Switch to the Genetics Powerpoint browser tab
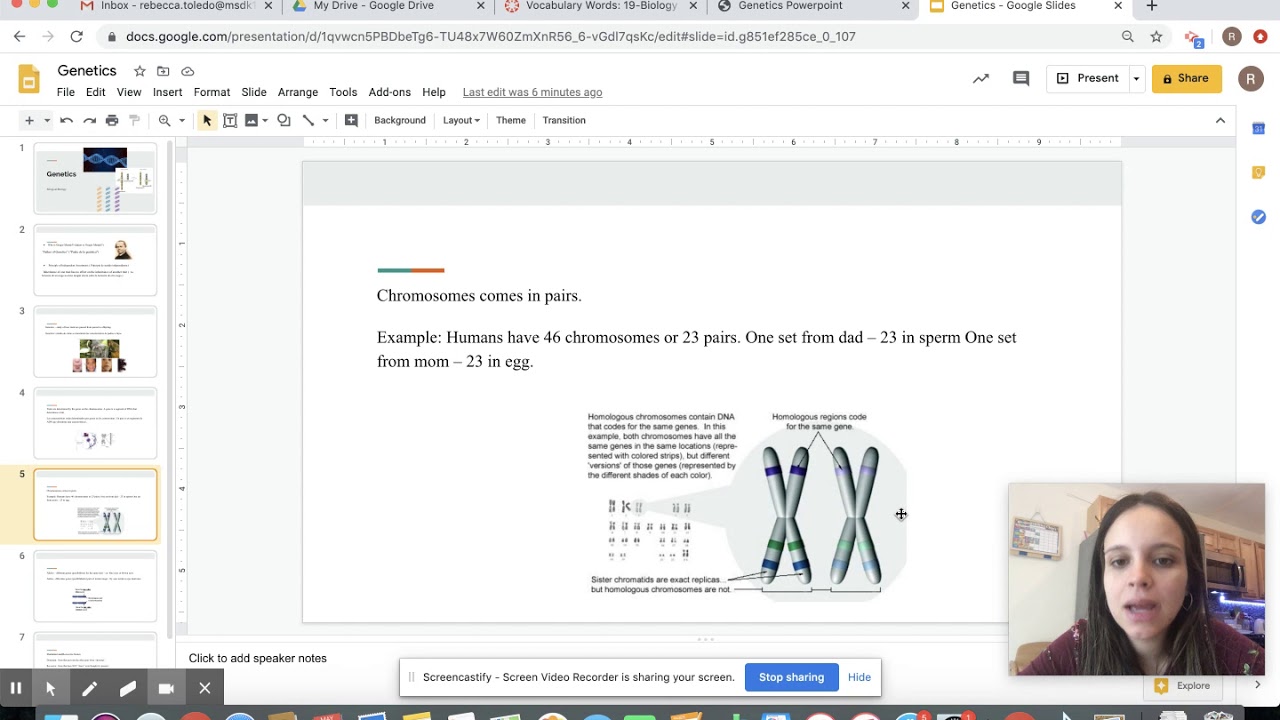Image resolution: width=1280 pixels, height=720 pixels. coord(811,6)
